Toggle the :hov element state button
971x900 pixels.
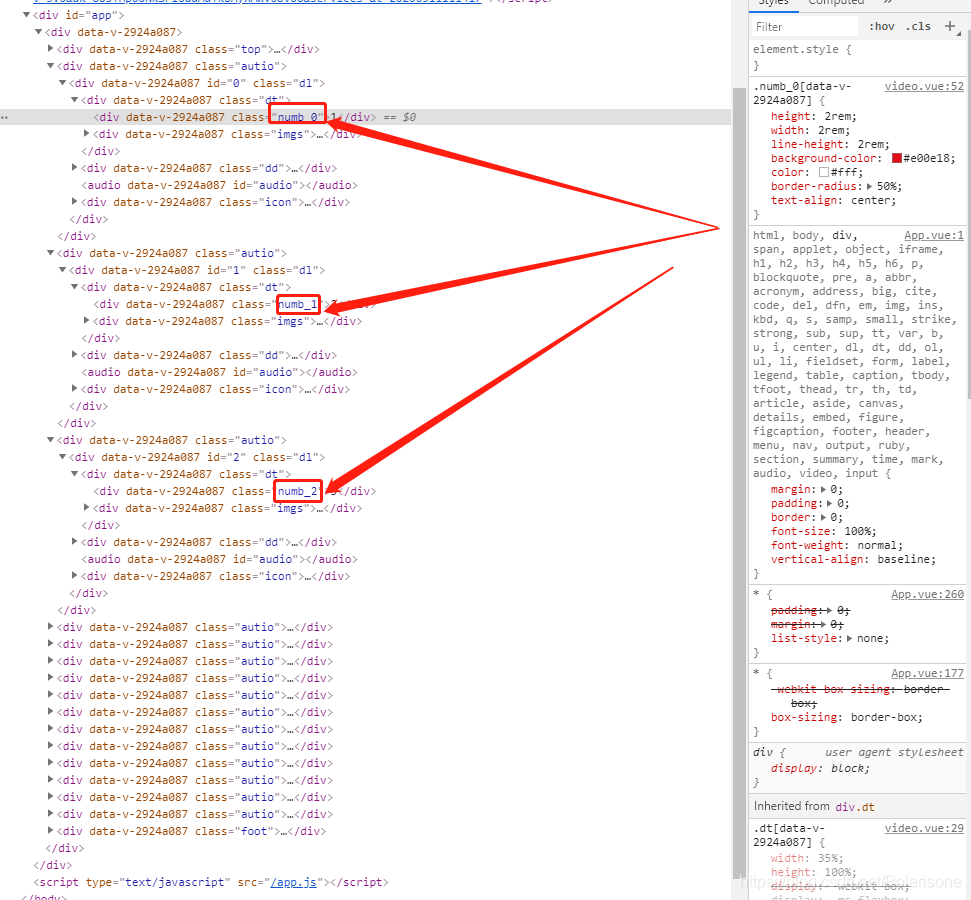coord(882,27)
